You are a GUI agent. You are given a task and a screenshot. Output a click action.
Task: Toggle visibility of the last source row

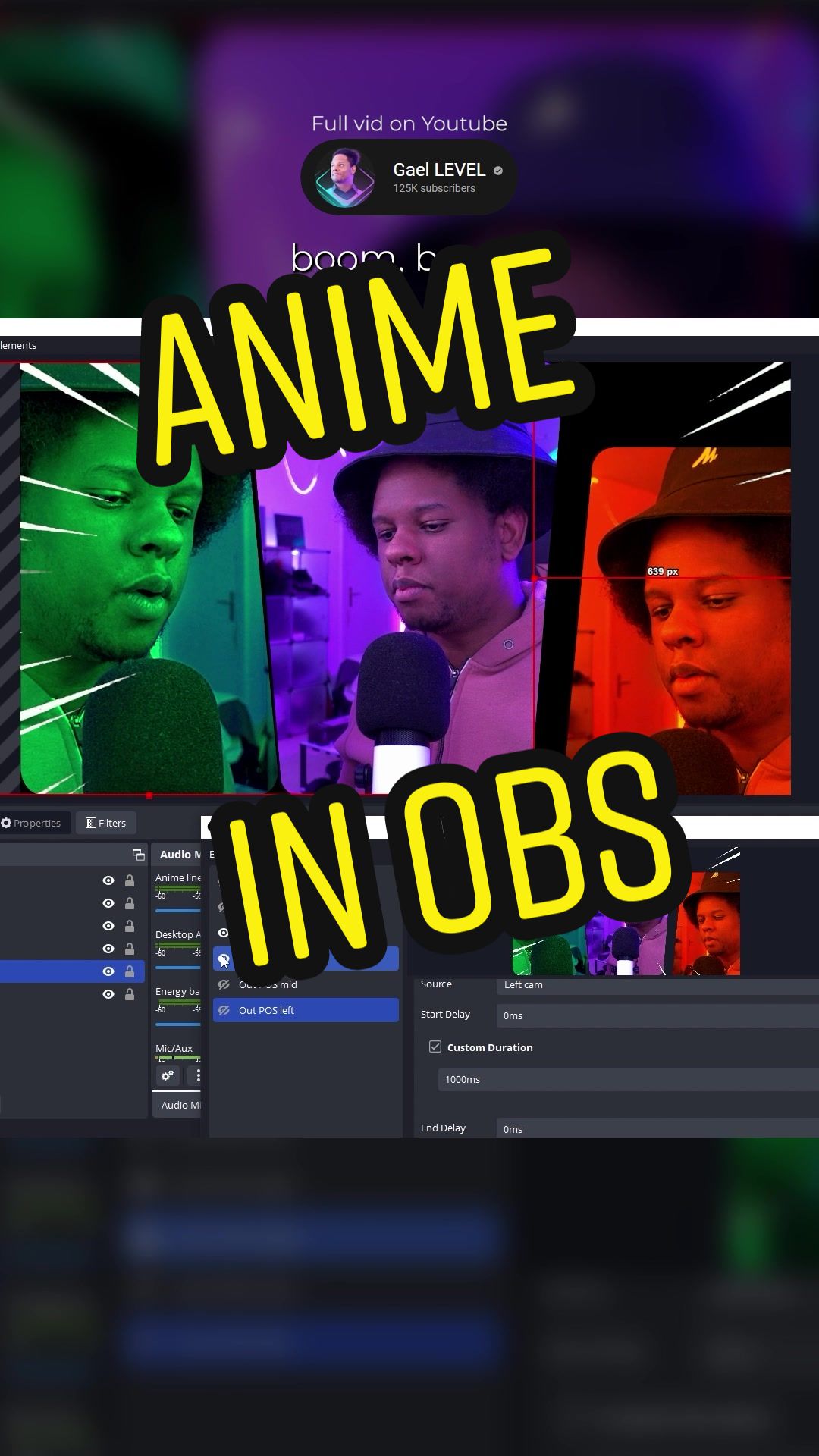(108, 994)
